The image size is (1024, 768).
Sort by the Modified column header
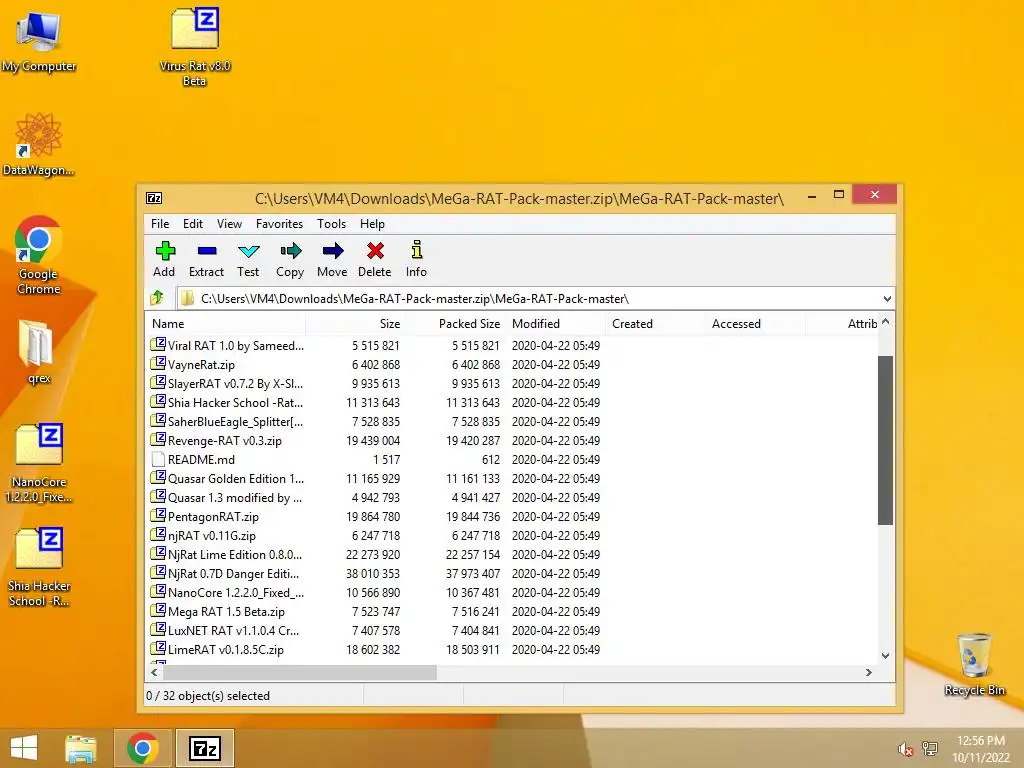[x=555, y=323]
